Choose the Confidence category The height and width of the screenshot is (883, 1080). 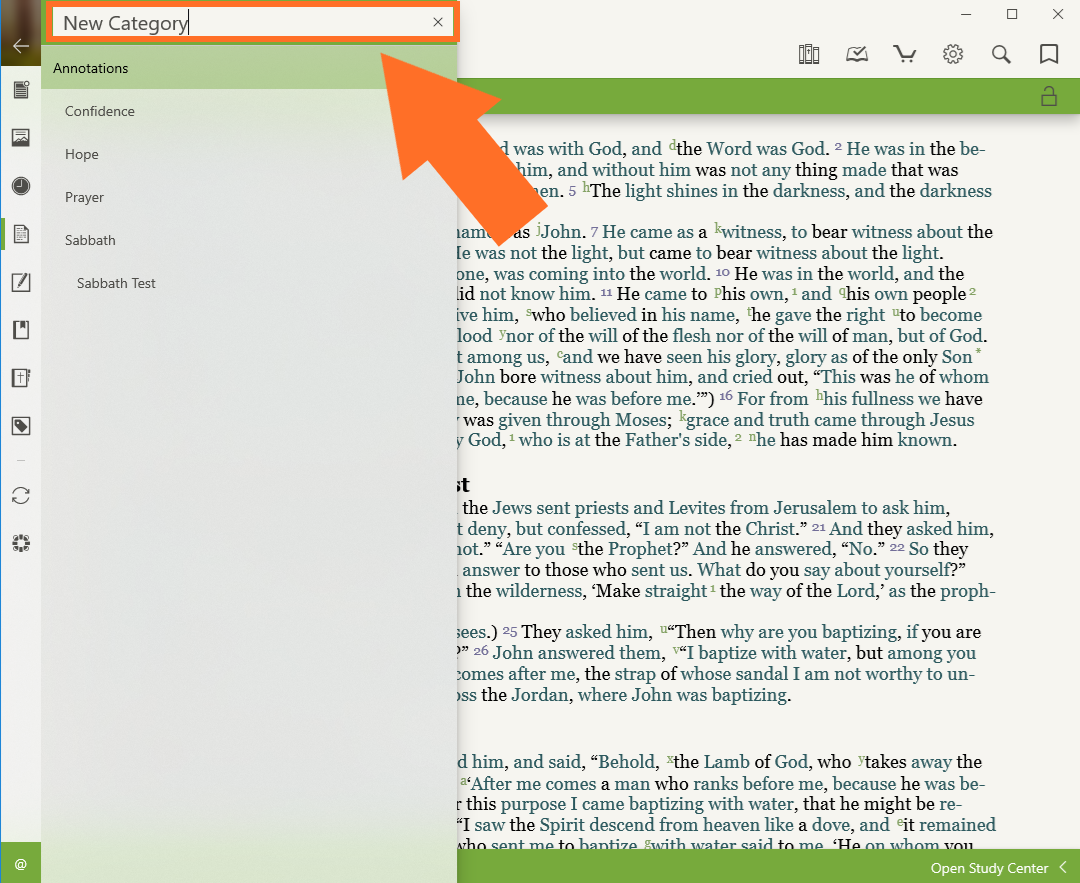tap(100, 112)
